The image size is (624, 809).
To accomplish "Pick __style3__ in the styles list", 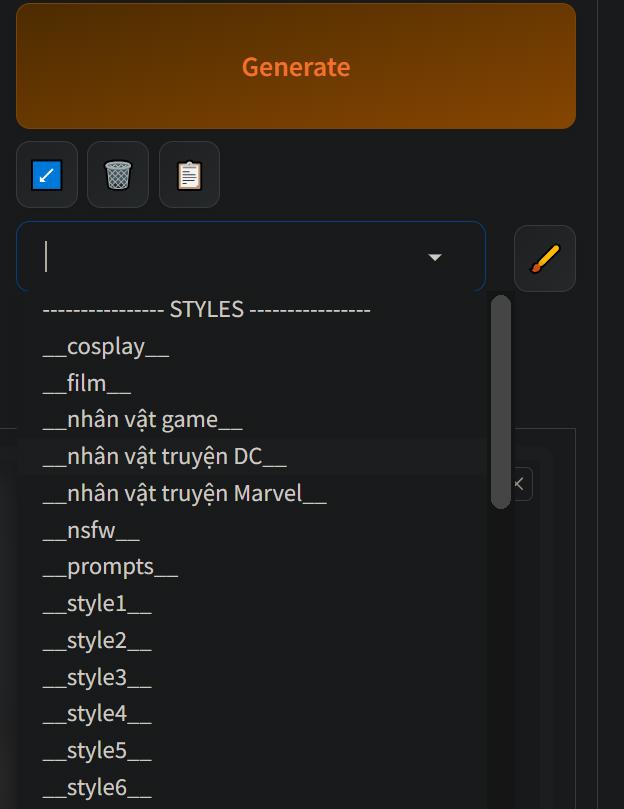I will 97,677.
